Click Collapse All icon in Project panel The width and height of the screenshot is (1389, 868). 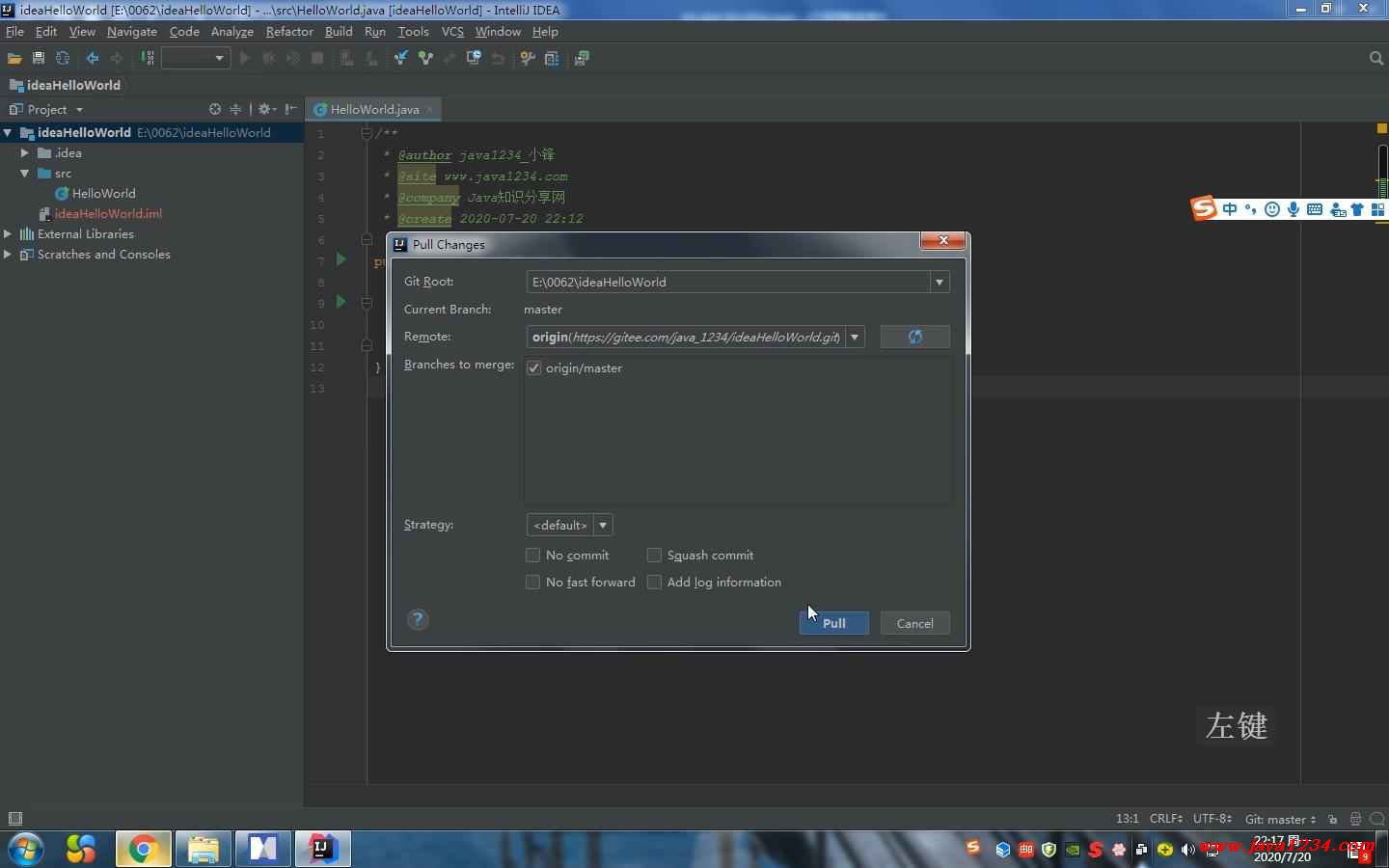click(x=235, y=109)
